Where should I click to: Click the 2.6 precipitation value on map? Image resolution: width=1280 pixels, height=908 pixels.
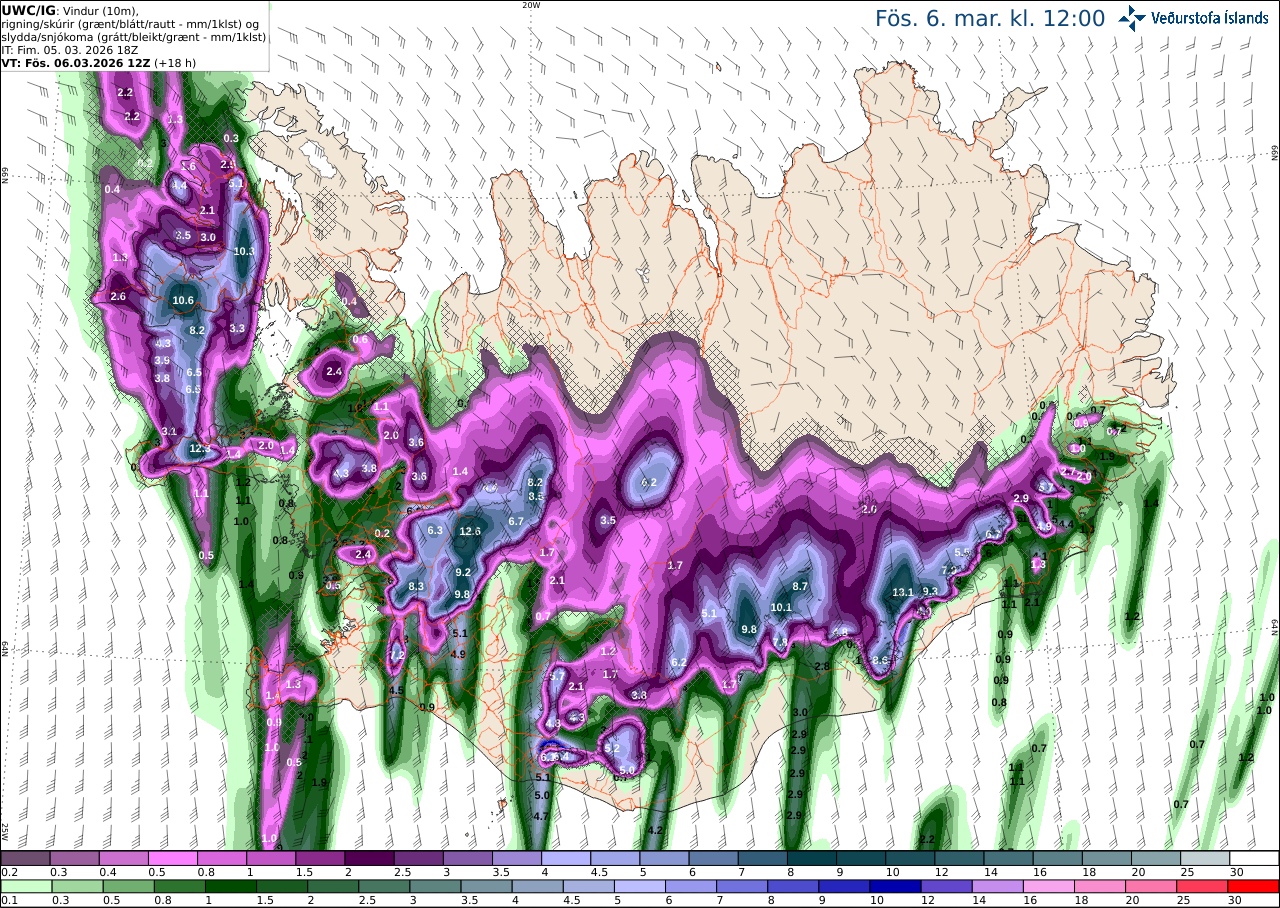pyautogui.click(x=118, y=296)
